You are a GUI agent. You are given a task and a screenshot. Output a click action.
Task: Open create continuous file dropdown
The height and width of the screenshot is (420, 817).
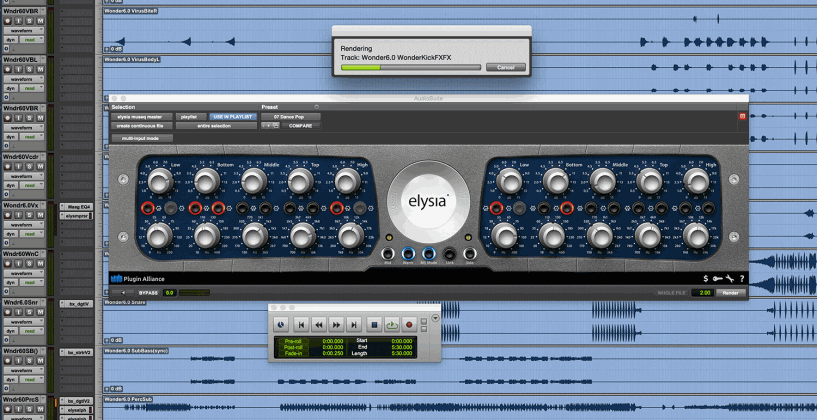(142, 126)
